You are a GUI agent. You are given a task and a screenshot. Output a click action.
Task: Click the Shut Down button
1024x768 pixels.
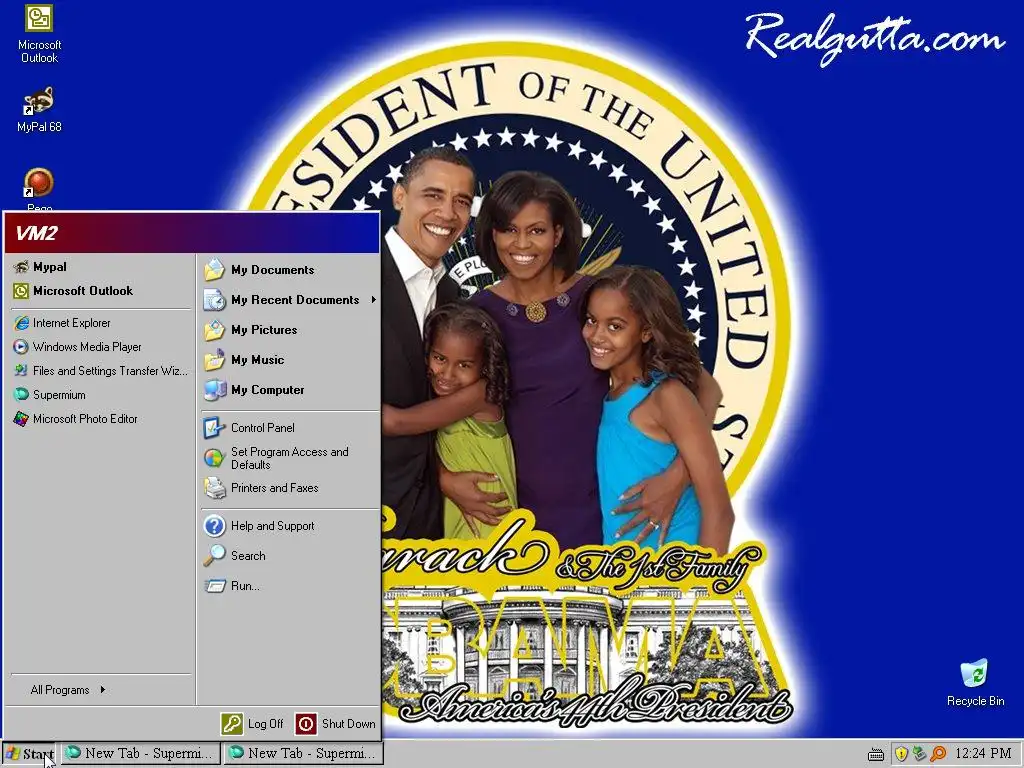pyautogui.click(x=336, y=724)
